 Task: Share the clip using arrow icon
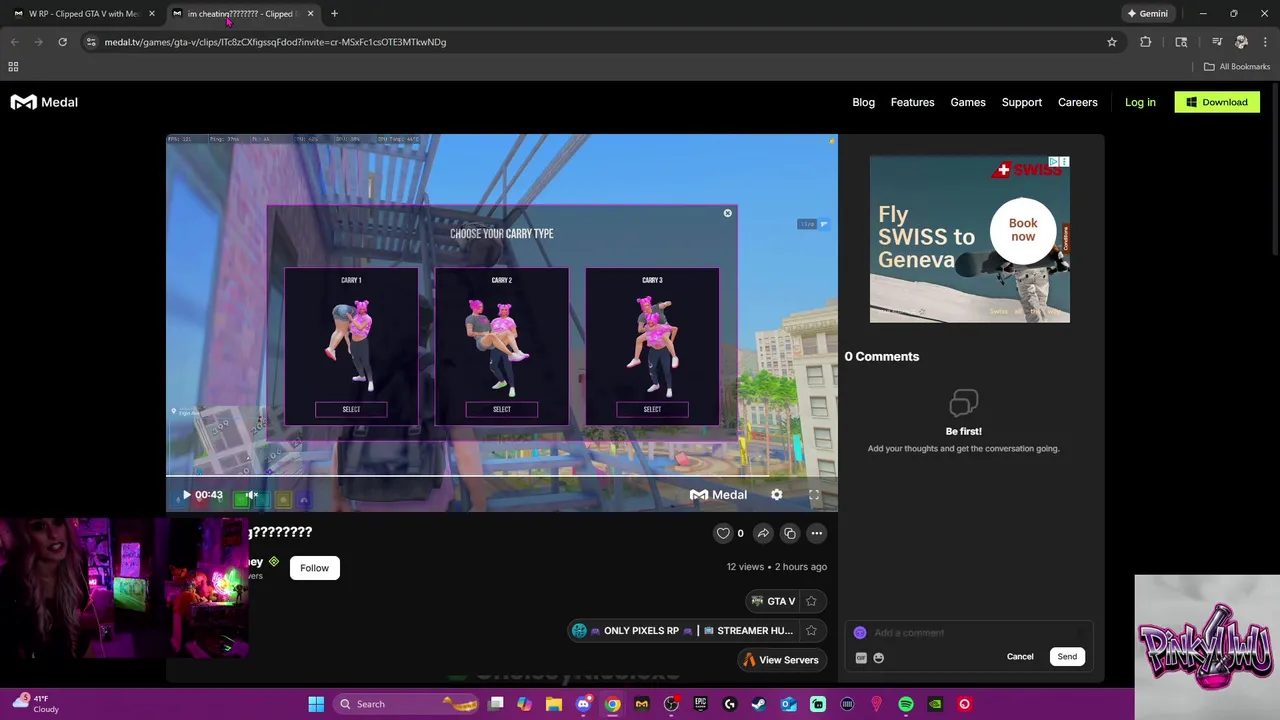click(763, 533)
